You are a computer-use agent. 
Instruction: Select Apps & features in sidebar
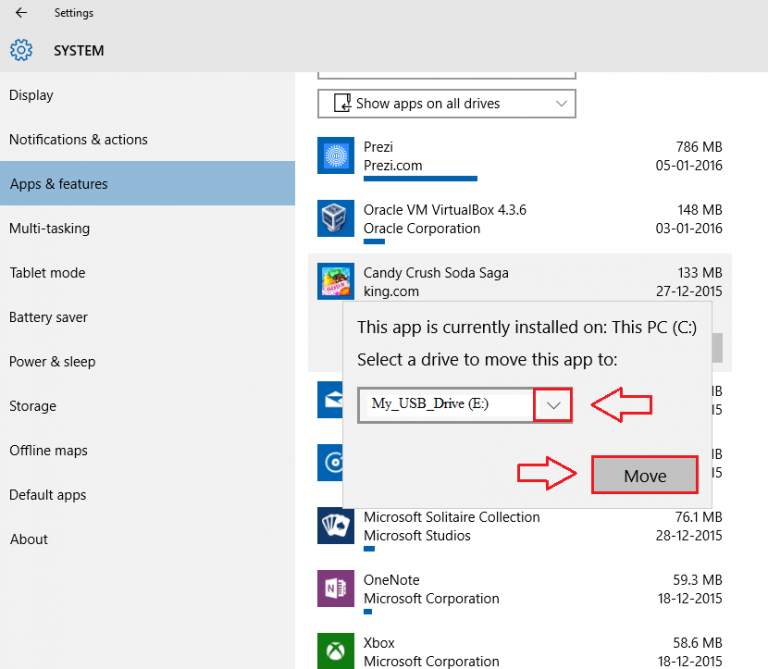click(x=147, y=184)
